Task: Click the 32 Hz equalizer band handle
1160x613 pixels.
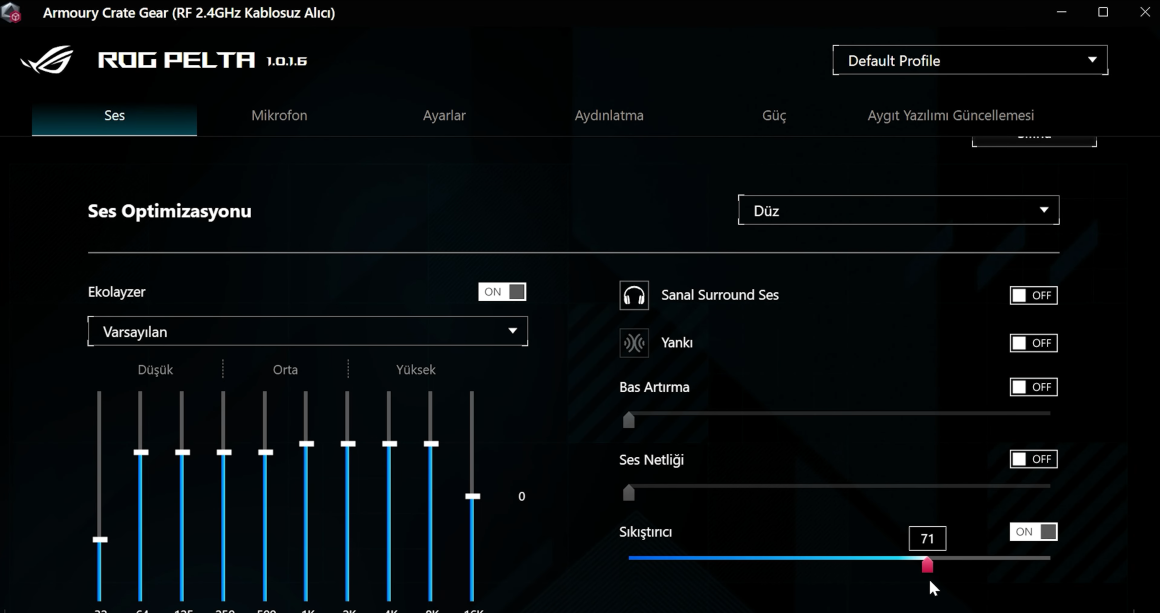Action: pos(100,540)
